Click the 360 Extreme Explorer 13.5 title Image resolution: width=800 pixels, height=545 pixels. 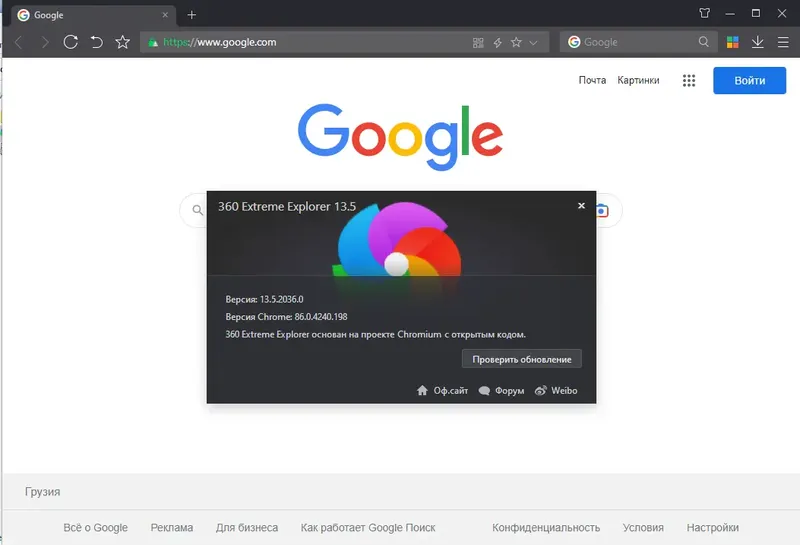click(x=287, y=207)
